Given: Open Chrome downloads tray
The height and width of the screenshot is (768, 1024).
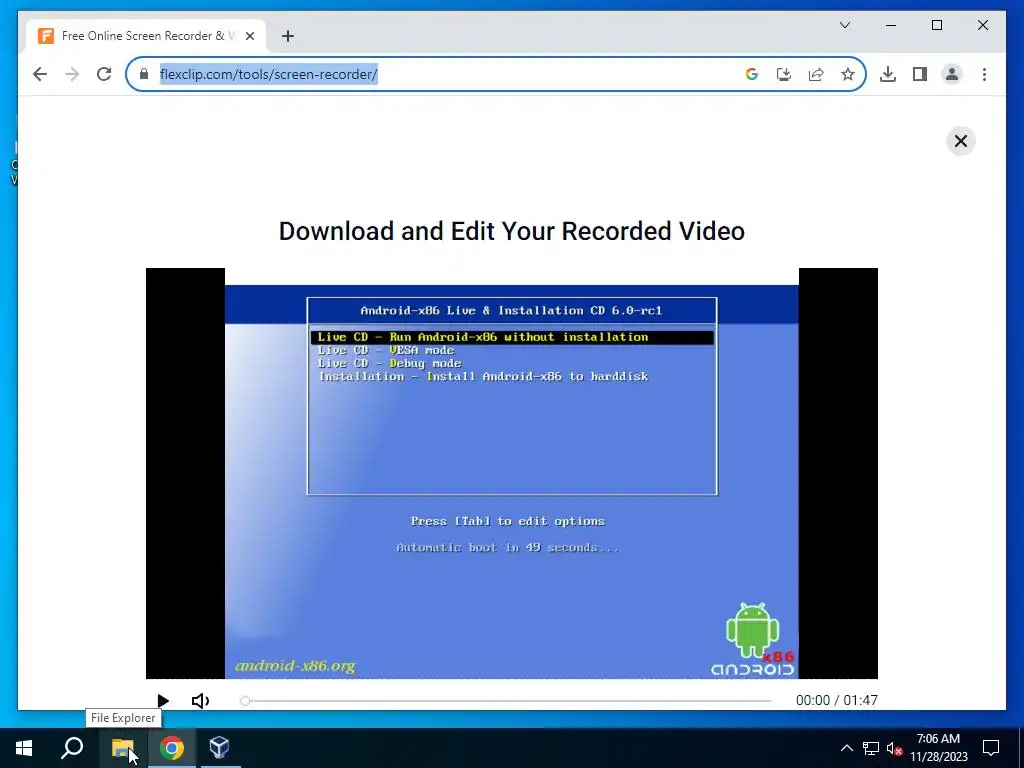Looking at the screenshot, I should [888, 74].
